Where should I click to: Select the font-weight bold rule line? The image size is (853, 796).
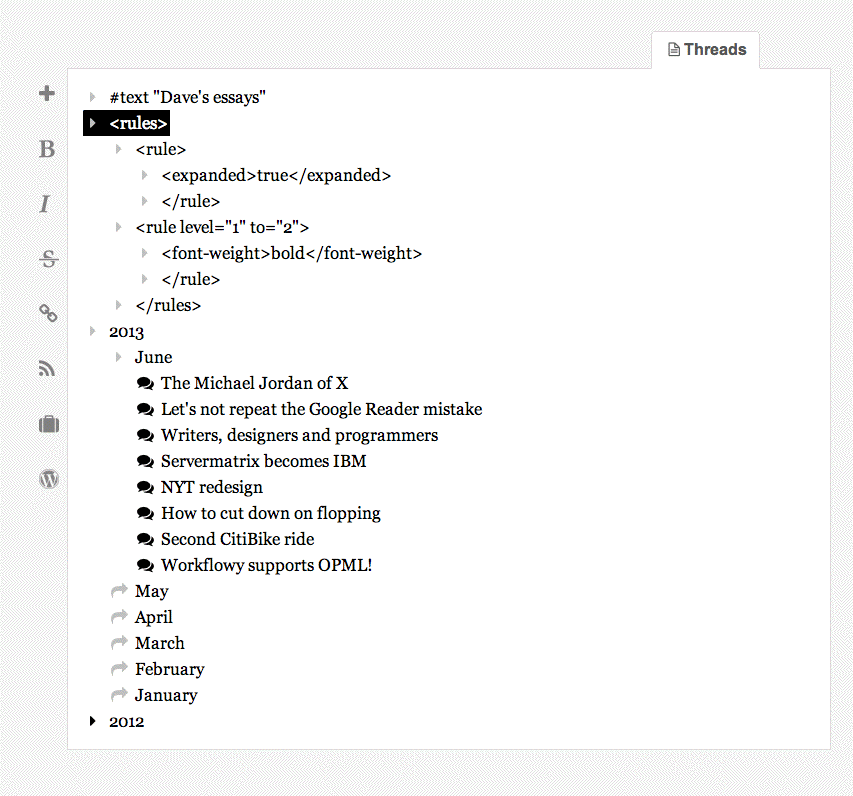(291, 253)
